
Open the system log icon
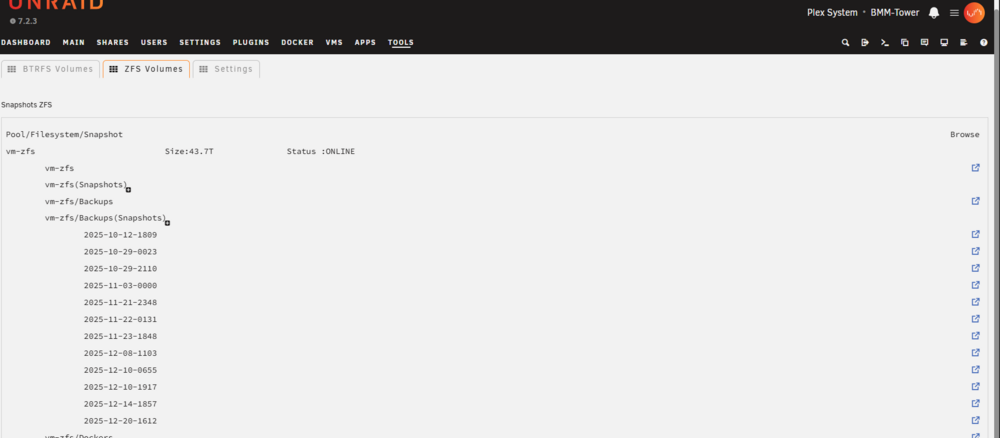(x=964, y=43)
